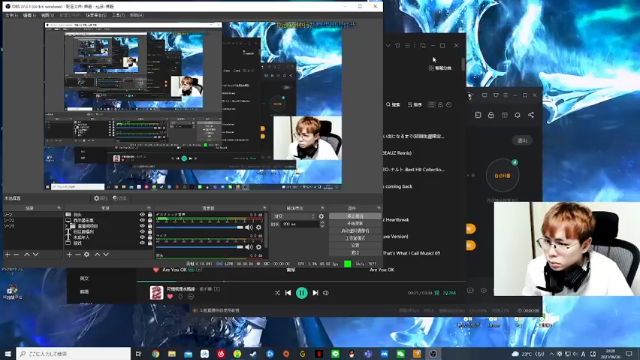Hide the image source in the first row
Viewport: 640px width, 360px height.
142,214
